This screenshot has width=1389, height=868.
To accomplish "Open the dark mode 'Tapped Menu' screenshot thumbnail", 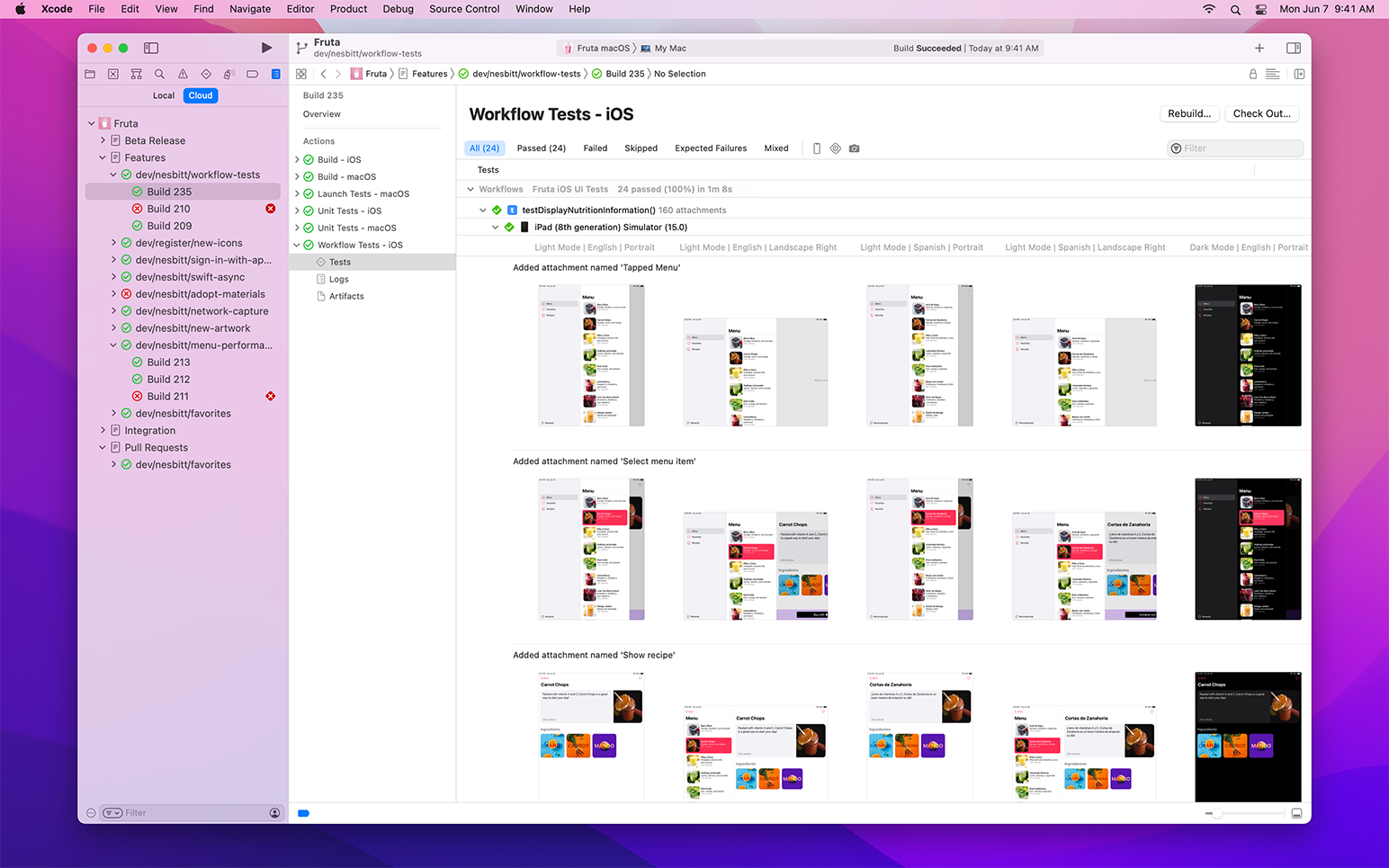I will (1248, 354).
